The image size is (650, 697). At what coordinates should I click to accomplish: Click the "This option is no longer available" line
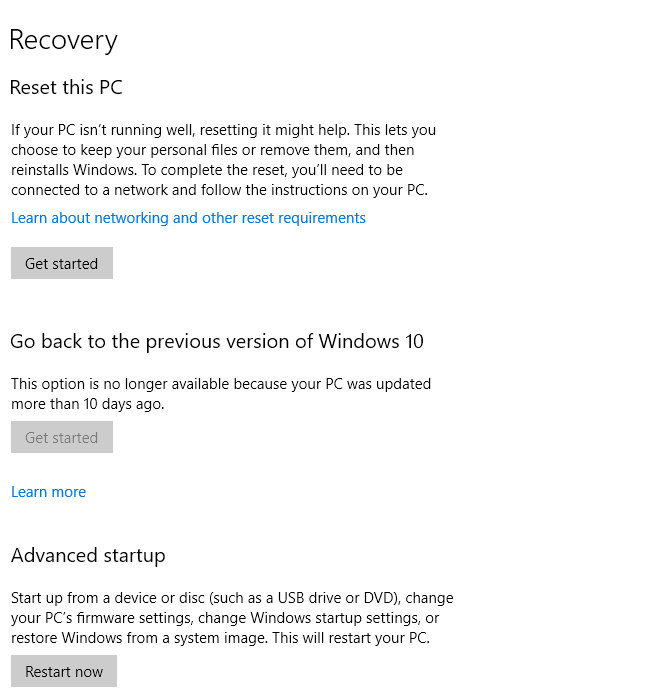click(220, 384)
